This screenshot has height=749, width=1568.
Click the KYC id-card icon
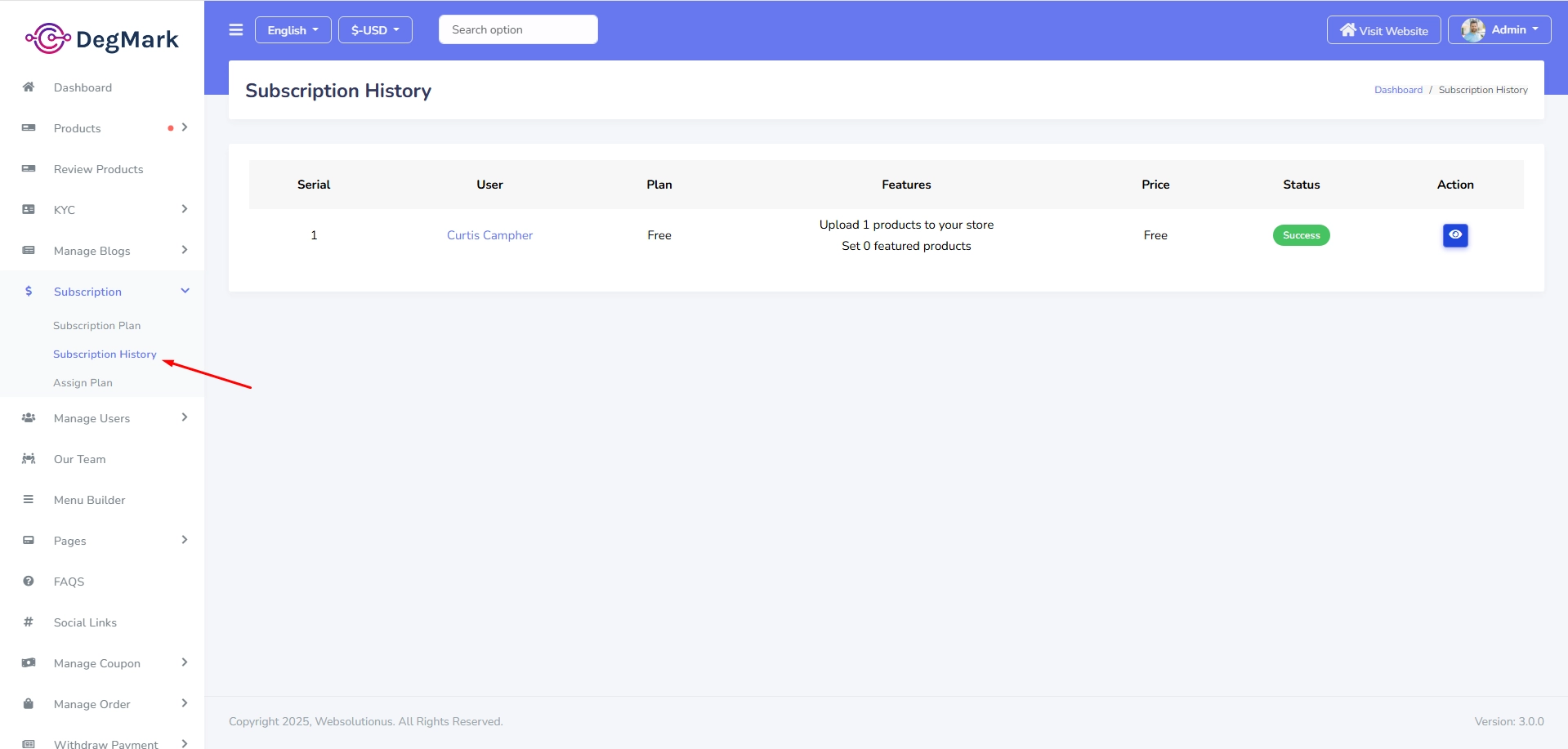click(x=29, y=210)
